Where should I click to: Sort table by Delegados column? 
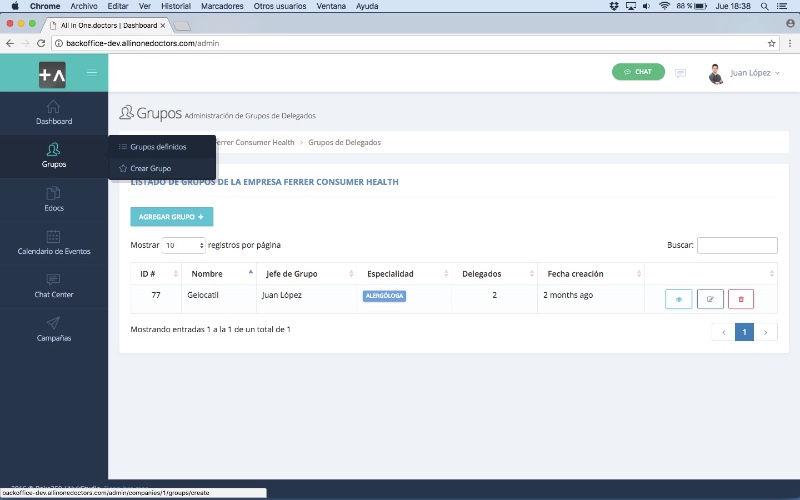pyautogui.click(x=494, y=274)
